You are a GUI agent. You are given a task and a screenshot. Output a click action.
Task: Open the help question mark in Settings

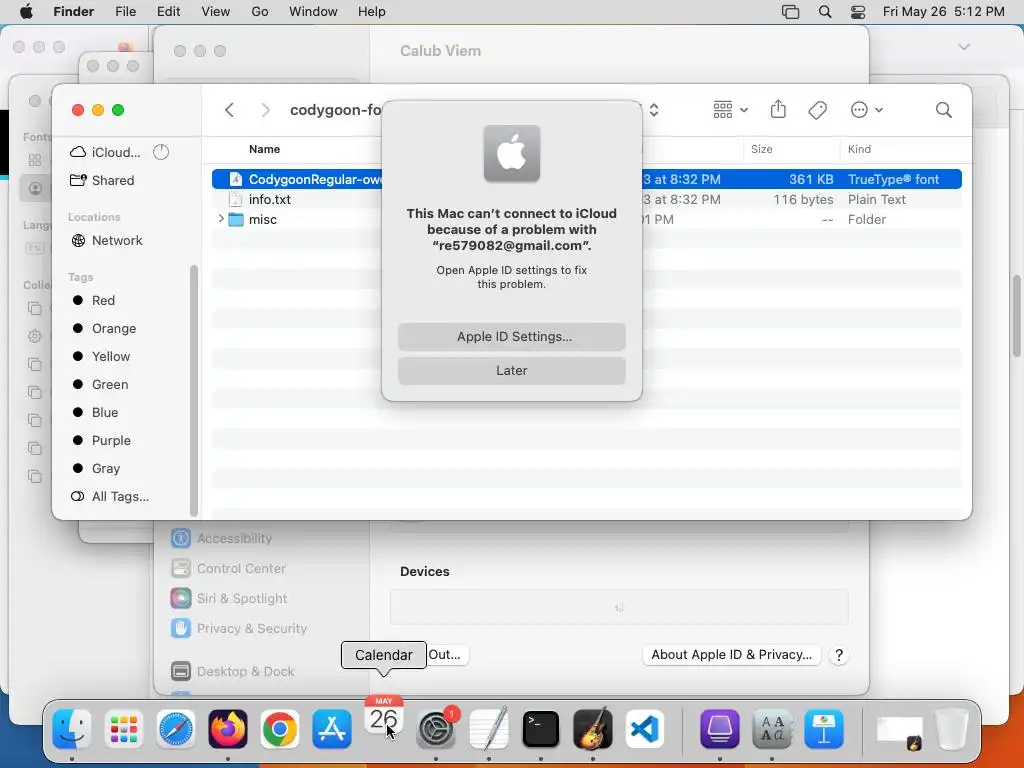839,654
